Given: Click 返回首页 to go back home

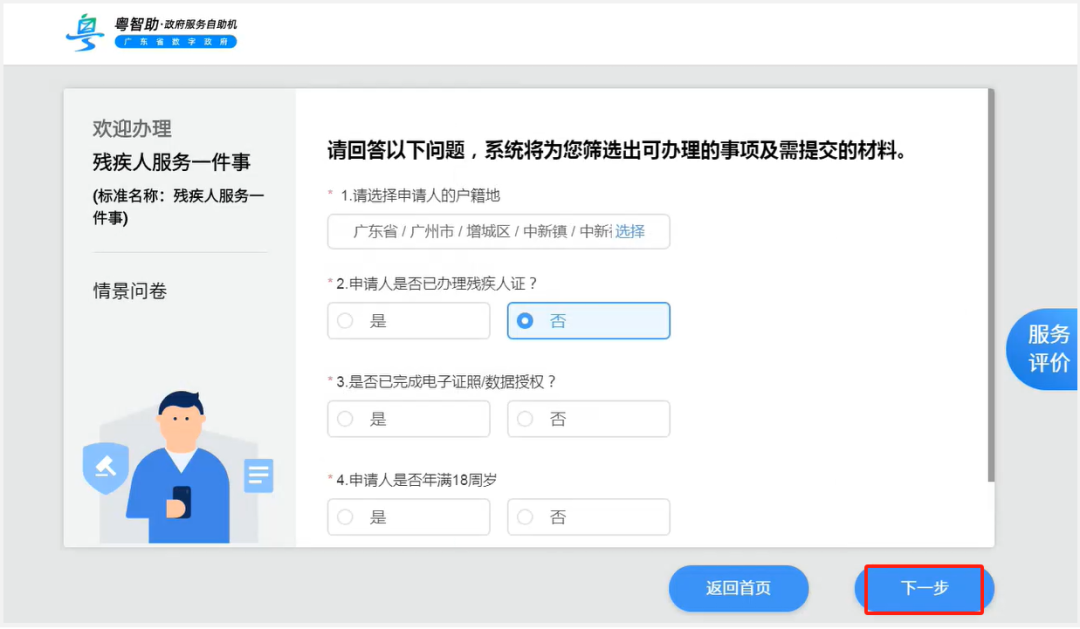Looking at the screenshot, I should coord(738,588).
